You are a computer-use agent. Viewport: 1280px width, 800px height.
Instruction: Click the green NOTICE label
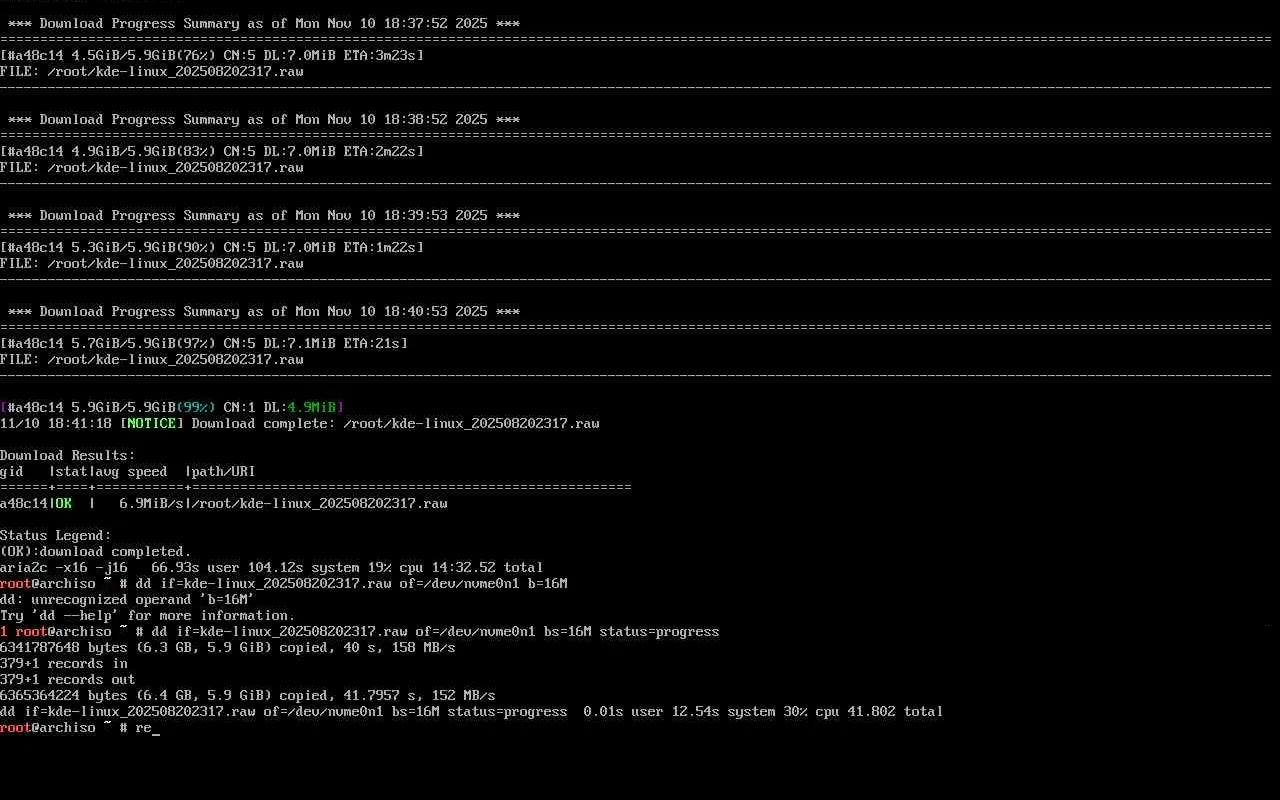[152, 423]
